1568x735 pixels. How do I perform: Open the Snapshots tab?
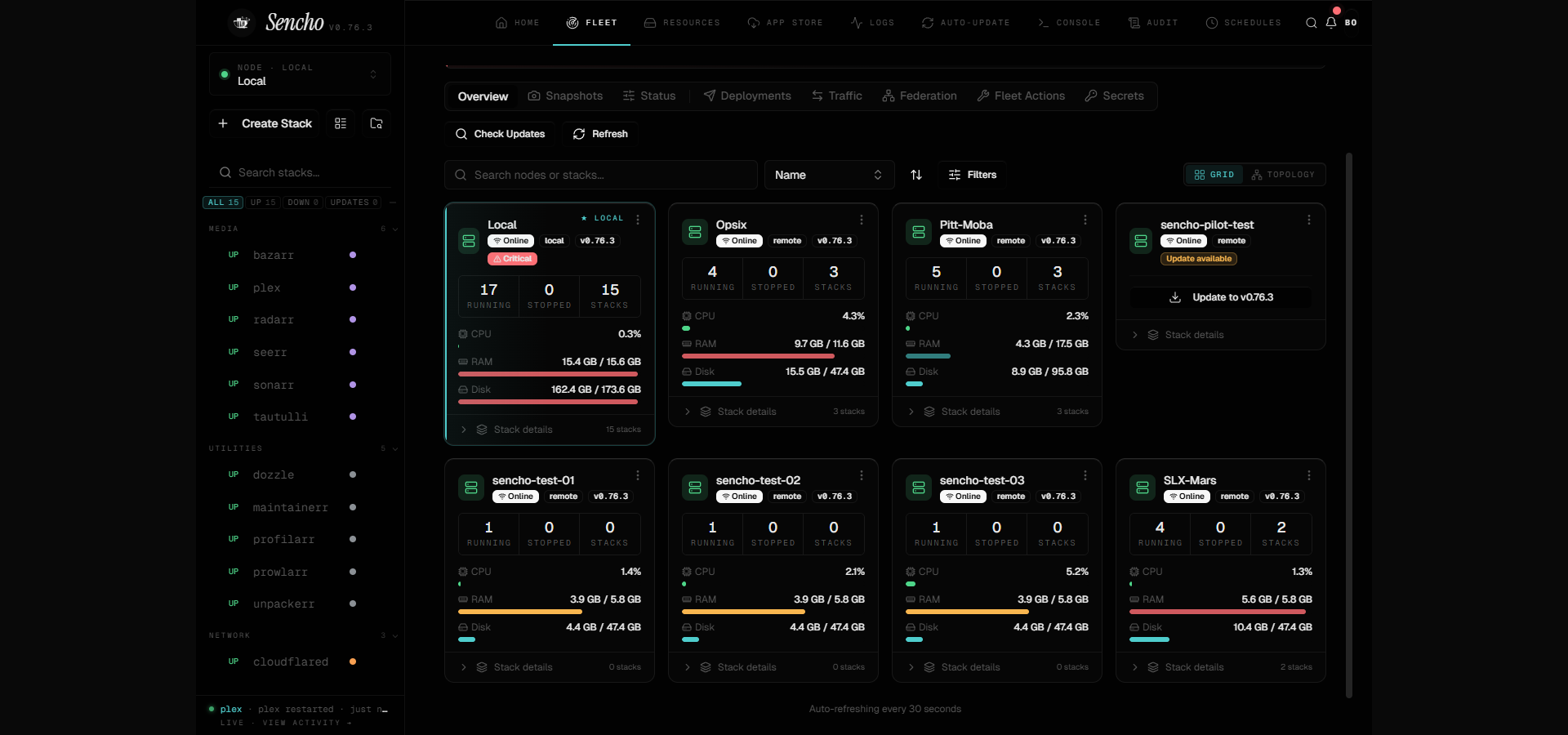tap(565, 96)
